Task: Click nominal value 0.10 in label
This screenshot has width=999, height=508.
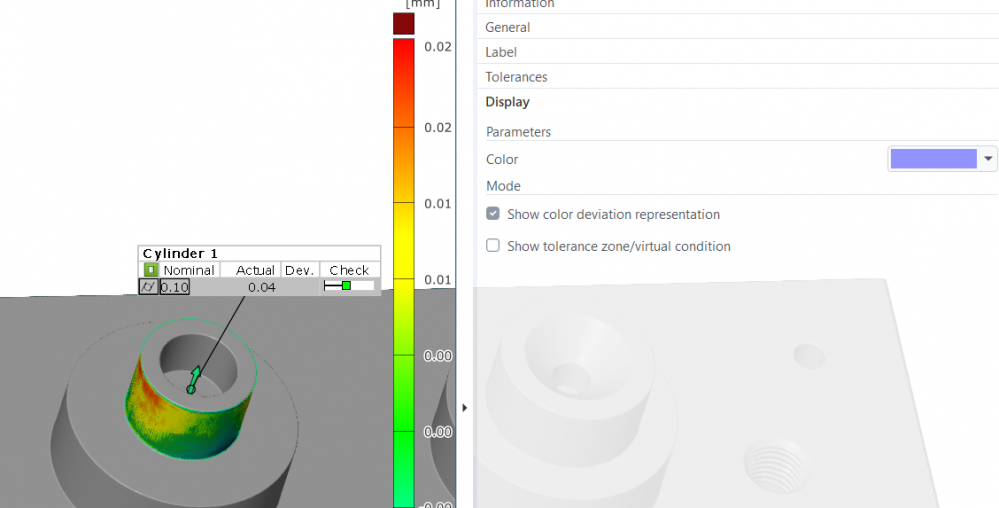Action: (175, 287)
